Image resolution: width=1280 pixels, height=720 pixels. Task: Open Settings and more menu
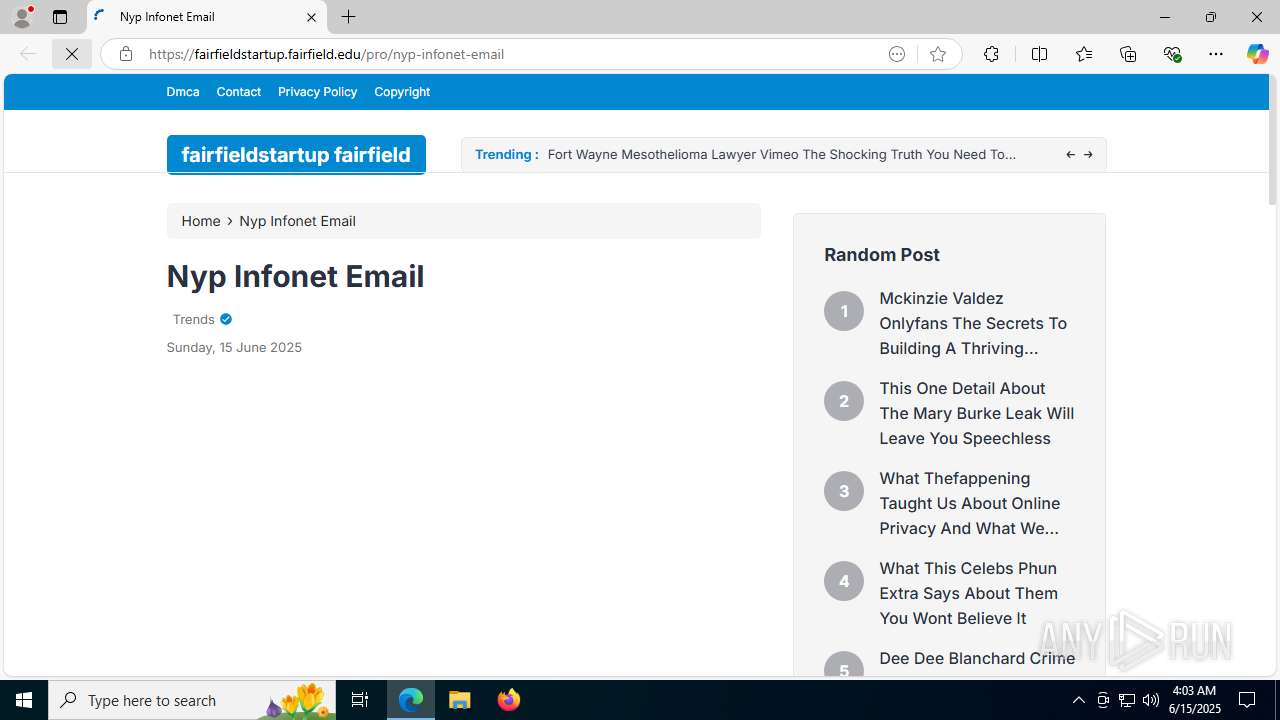[1216, 54]
